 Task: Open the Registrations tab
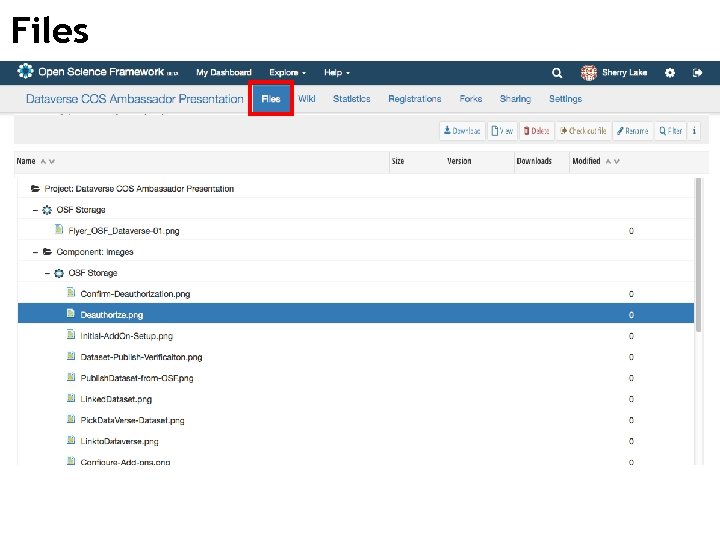[x=415, y=99]
